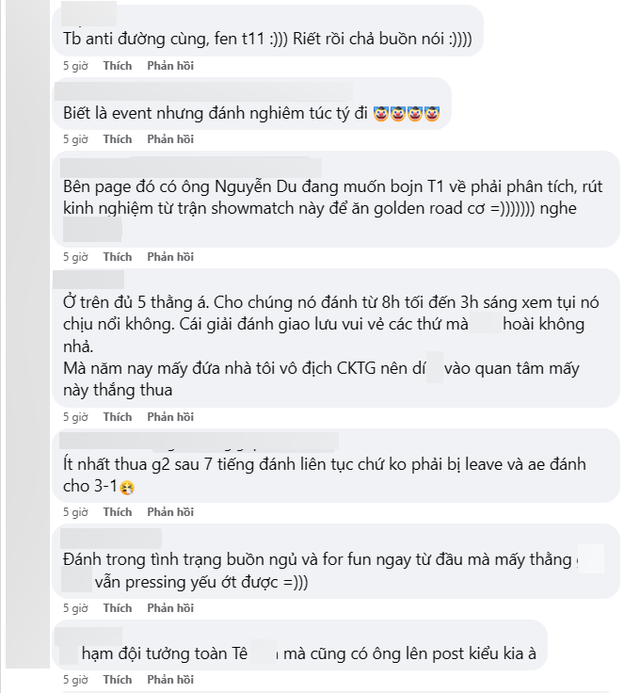Like the "Tb anti đường cùng" comment
This screenshot has width=640, height=693.
117,65
